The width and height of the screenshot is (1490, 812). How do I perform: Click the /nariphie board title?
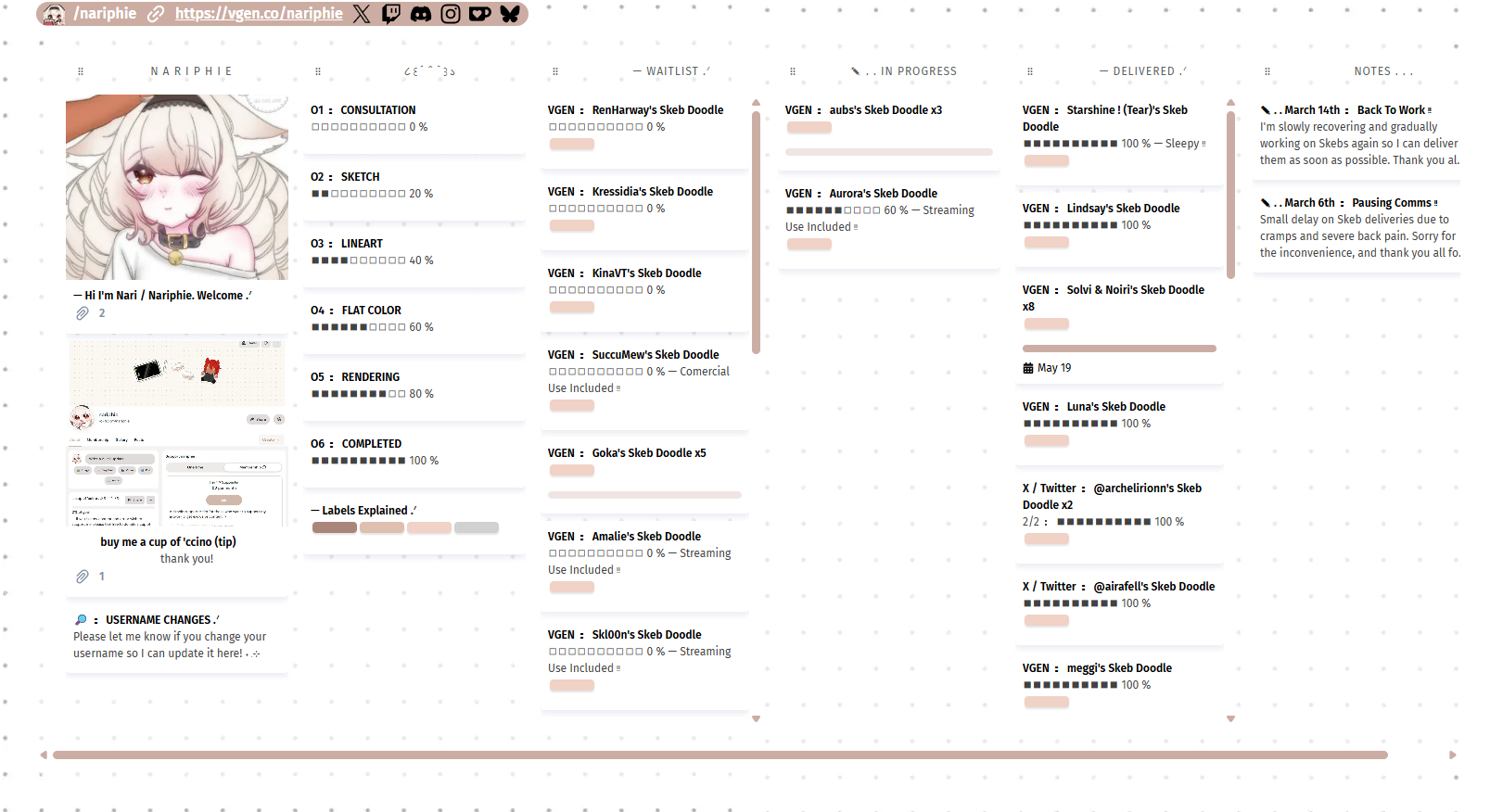[x=105, y=14]
